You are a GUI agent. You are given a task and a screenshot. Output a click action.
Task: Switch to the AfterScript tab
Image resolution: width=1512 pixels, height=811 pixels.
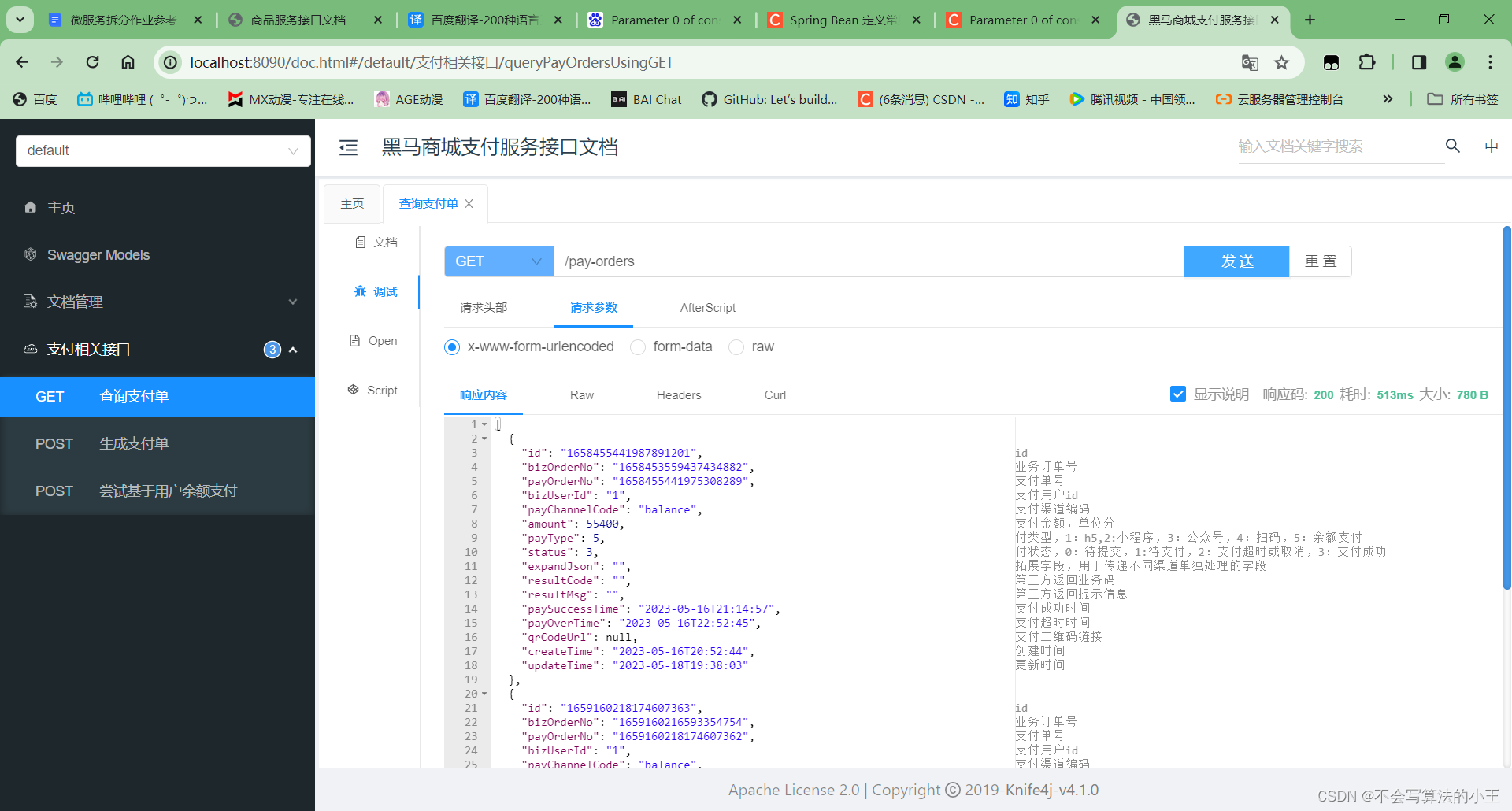tap(708, 308)
